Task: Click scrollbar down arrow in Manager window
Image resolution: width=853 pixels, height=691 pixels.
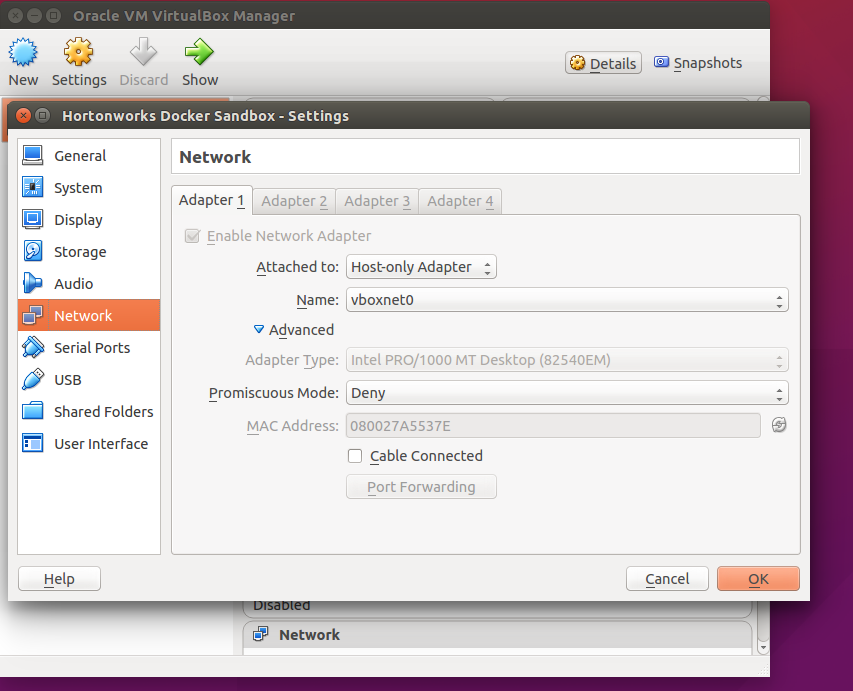Action: click(x=763, y=647)
